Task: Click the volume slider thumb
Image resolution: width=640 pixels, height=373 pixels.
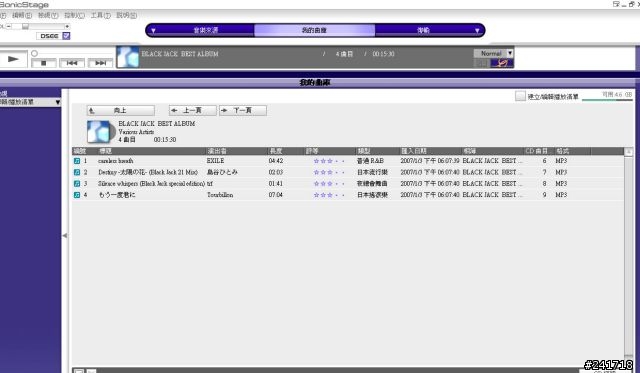Action: click(x=25, y=26)
